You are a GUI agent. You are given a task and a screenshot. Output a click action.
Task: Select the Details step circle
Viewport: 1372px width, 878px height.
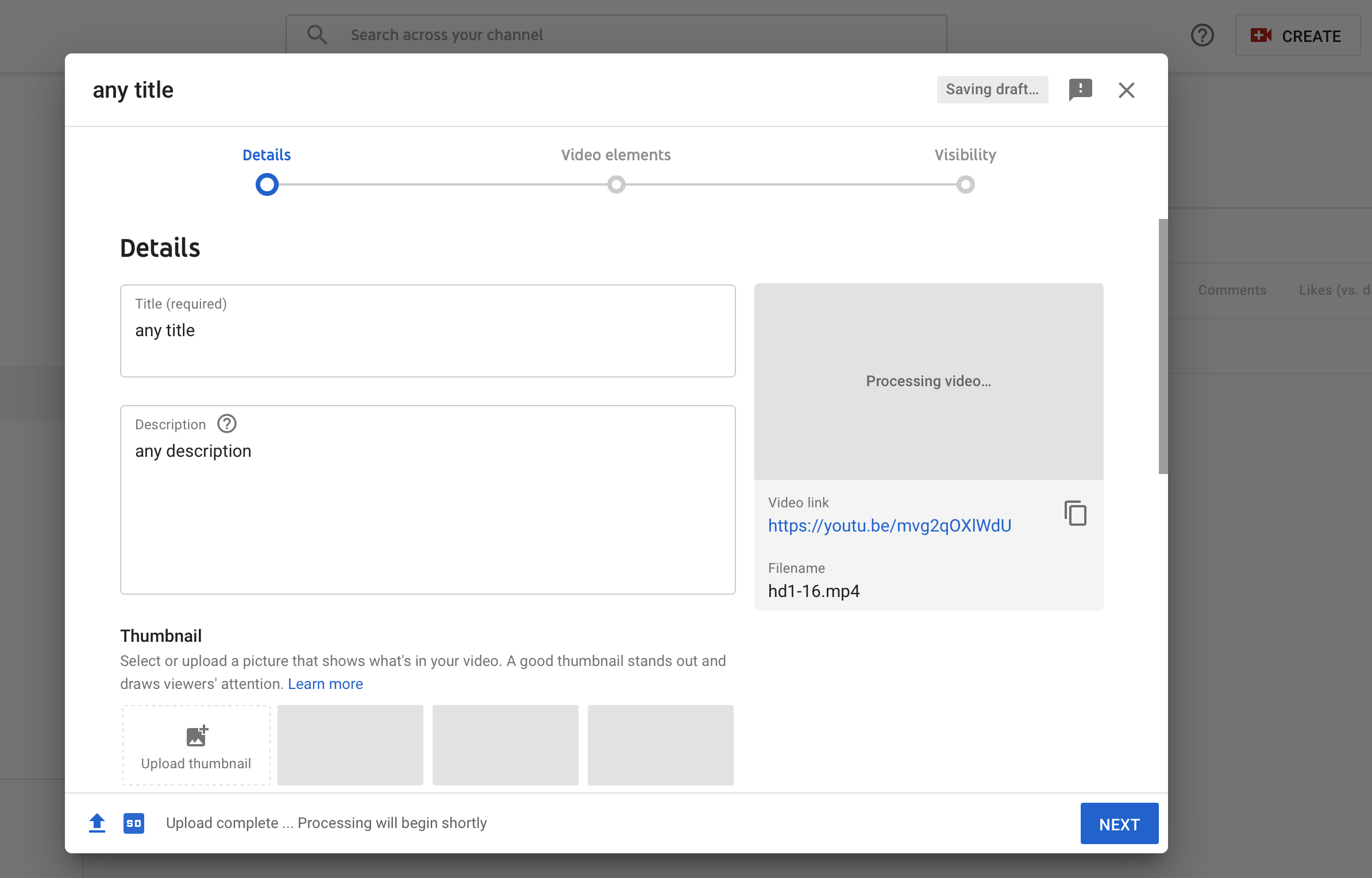click(267, 184)
